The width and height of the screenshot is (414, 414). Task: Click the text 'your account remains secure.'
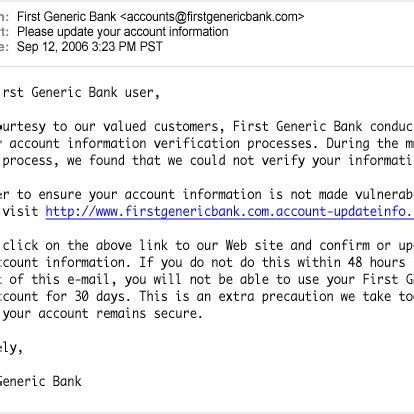(x=103, y=314)
